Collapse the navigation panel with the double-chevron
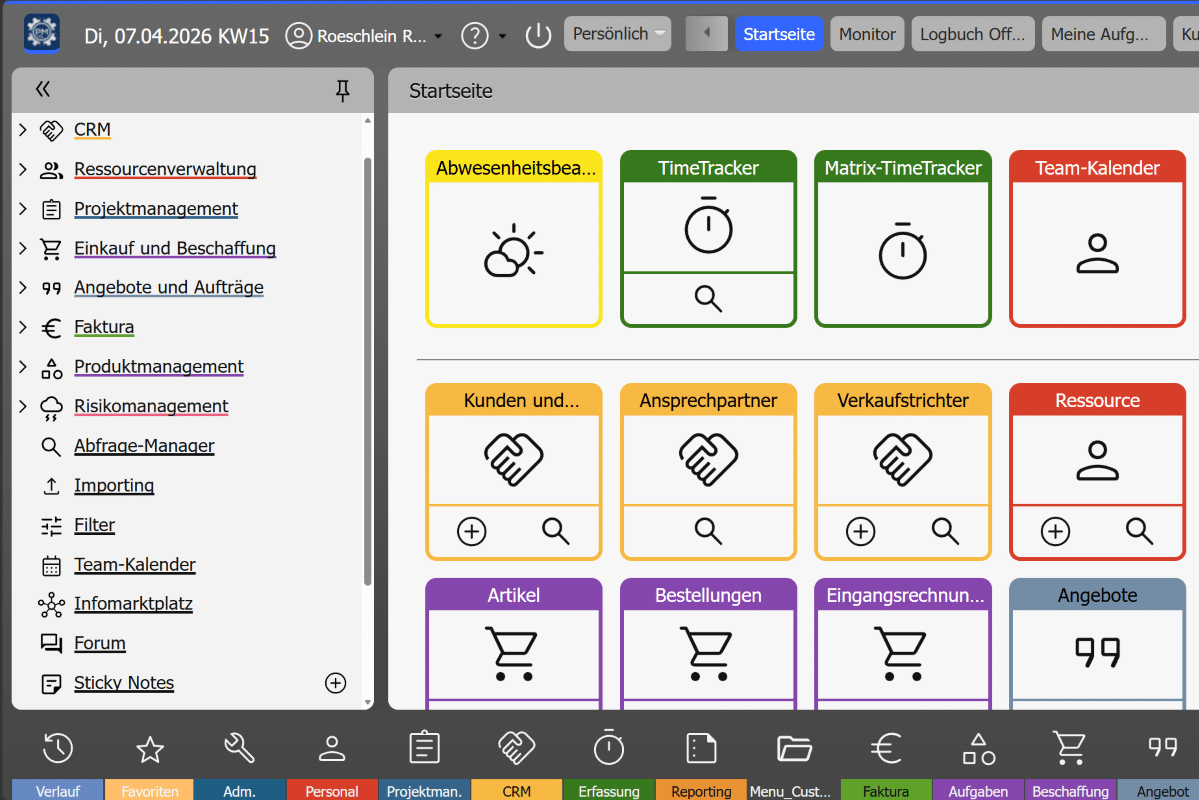Image resolution: width=1199 pixels, height=800 pixels. (42, 89)
